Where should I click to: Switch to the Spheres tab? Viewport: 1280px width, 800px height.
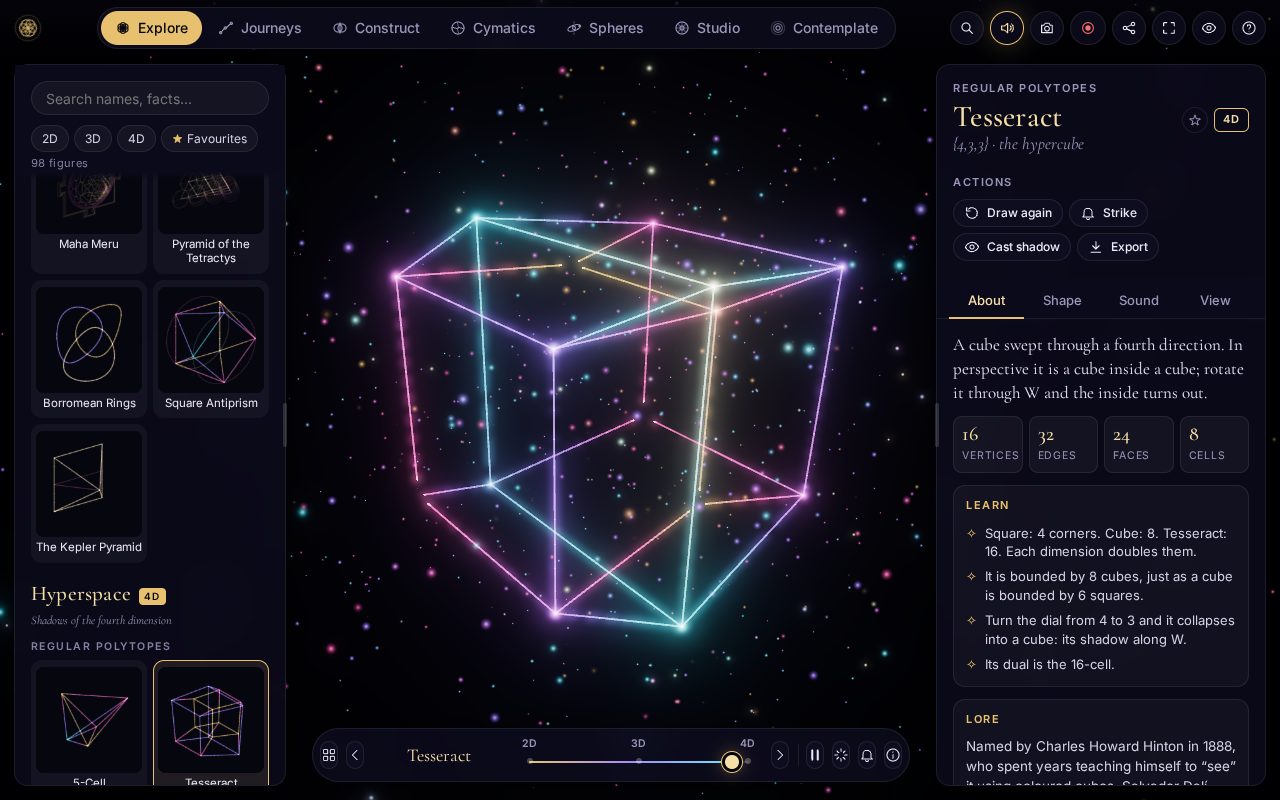(605, 28)
